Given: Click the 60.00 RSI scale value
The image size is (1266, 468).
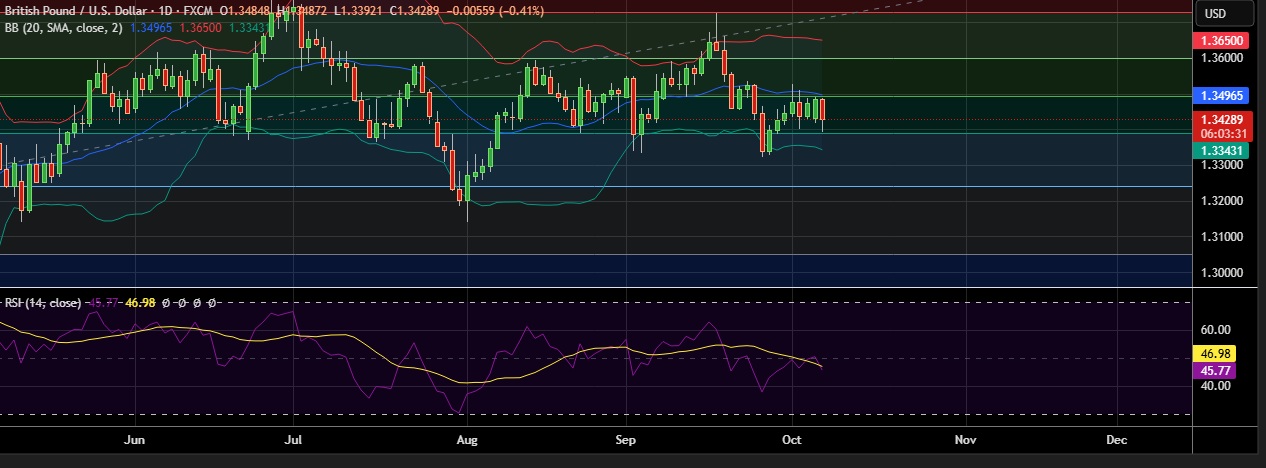Looking at the screenshot, I should coord(1216,330).
